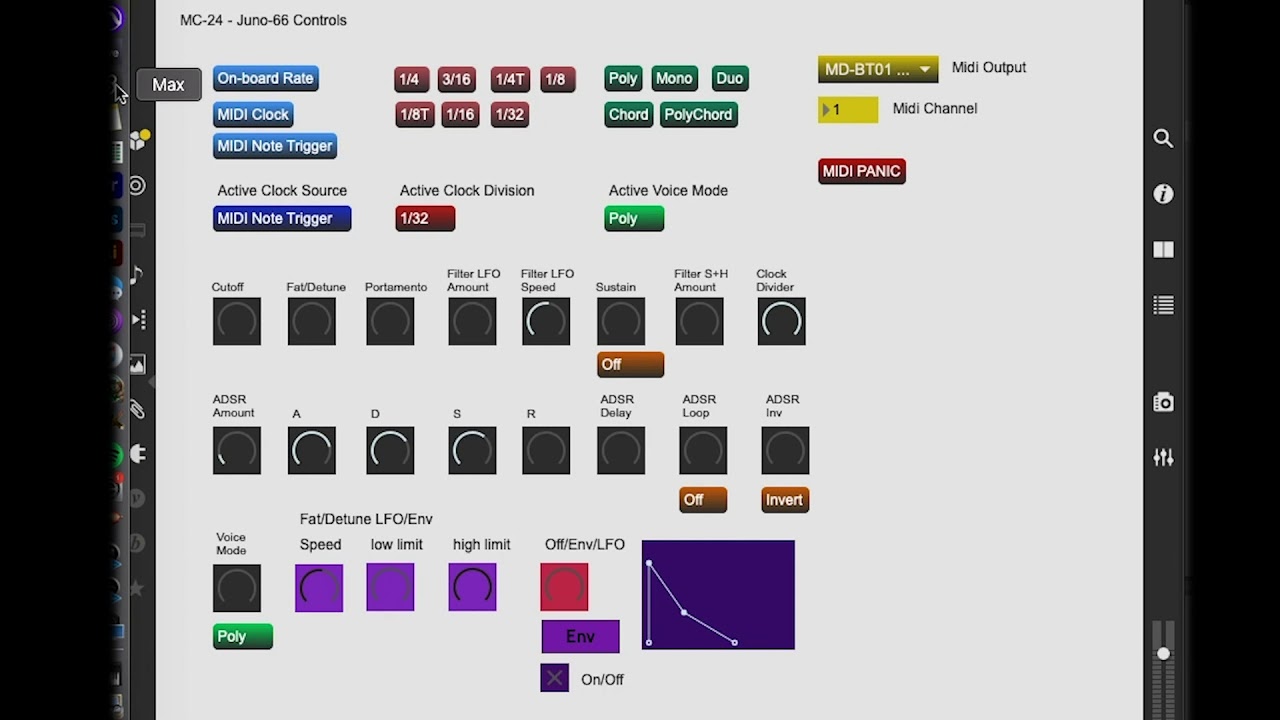This screenshot has height=720, width=1280.
Task: Click the ADSR D decay knob
Action: click(x=390, y=450)
